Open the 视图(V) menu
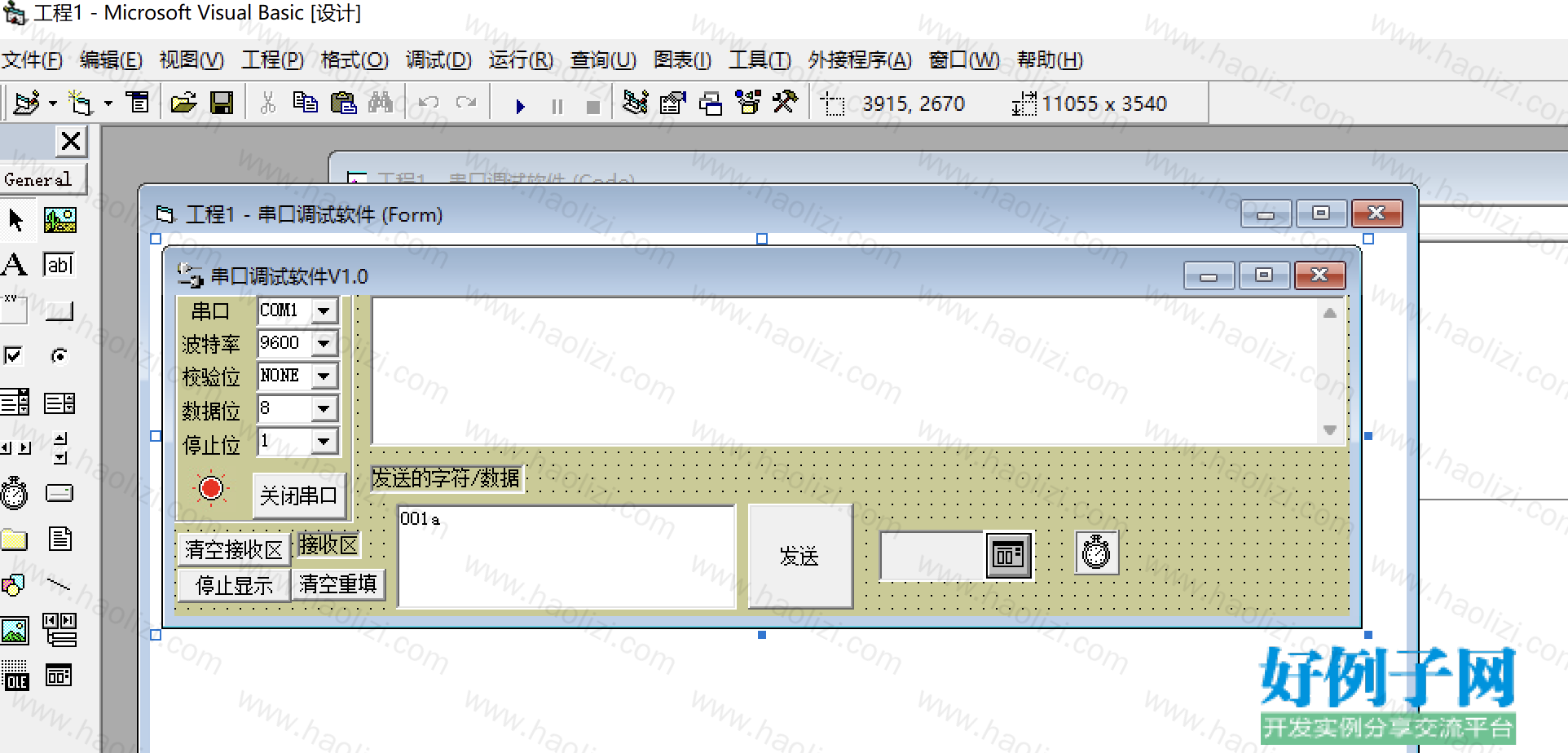Screen dimensions: 1568x753 tap(192, 59)
